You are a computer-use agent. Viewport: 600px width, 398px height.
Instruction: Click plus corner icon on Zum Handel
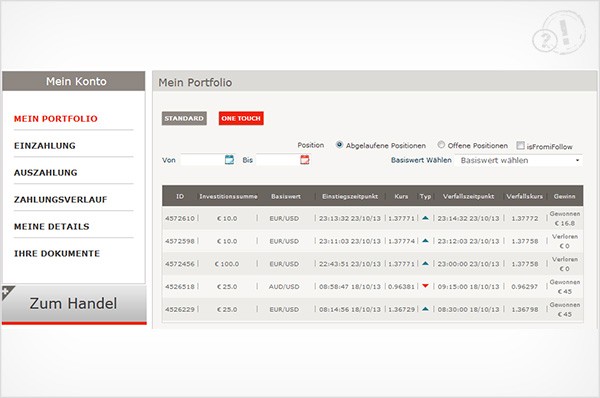pos(7,292)
